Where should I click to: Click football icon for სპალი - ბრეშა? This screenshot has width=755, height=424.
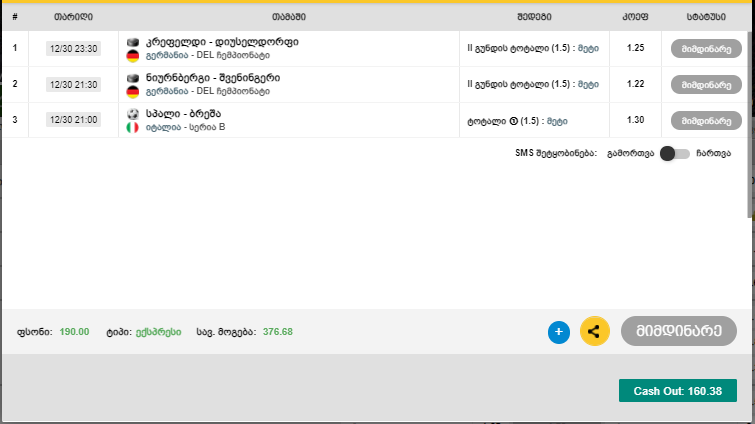point(133,114)
